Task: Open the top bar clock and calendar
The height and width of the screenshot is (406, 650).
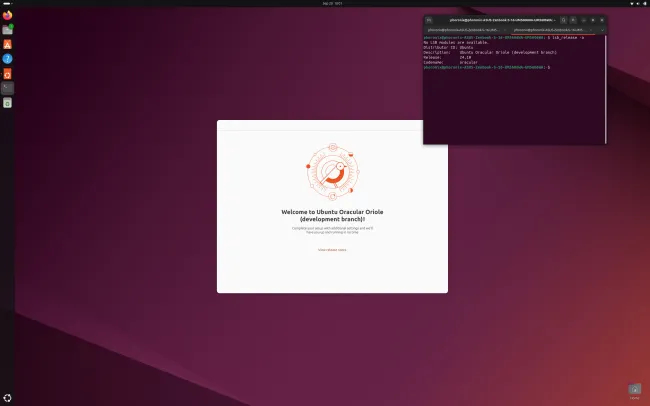Action: 332,3
